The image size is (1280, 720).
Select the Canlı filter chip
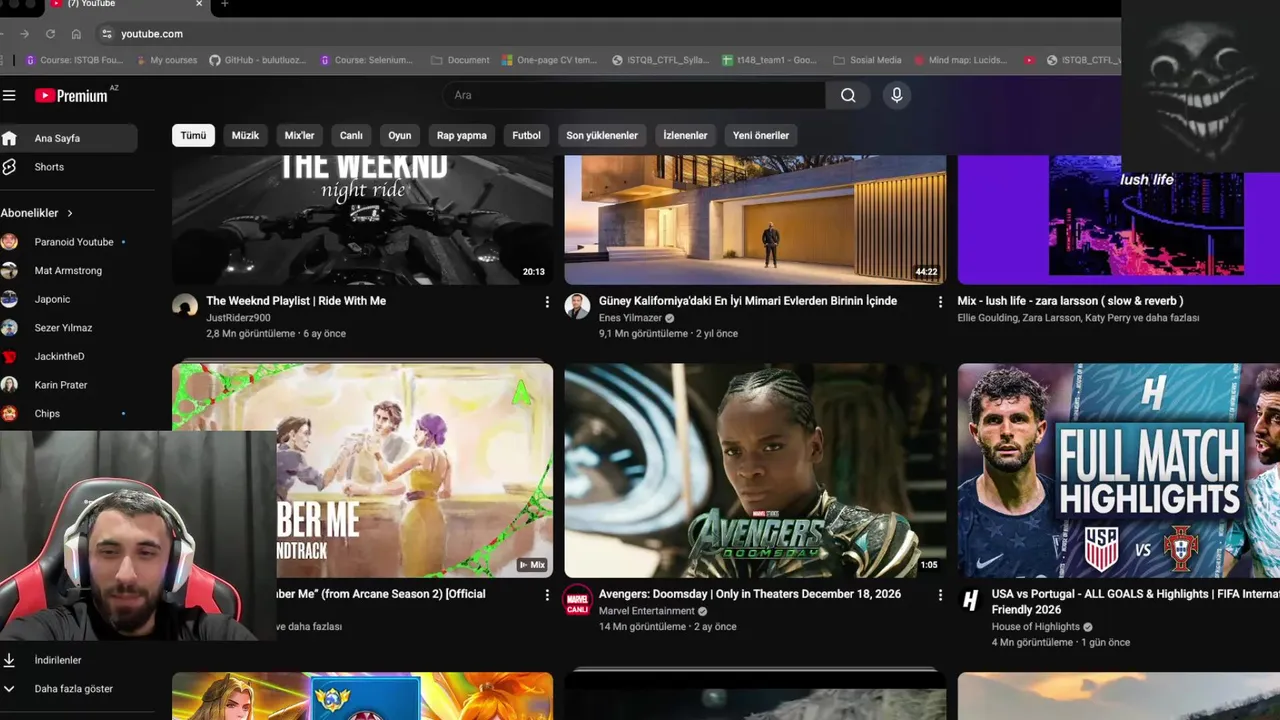pos(351,135)
